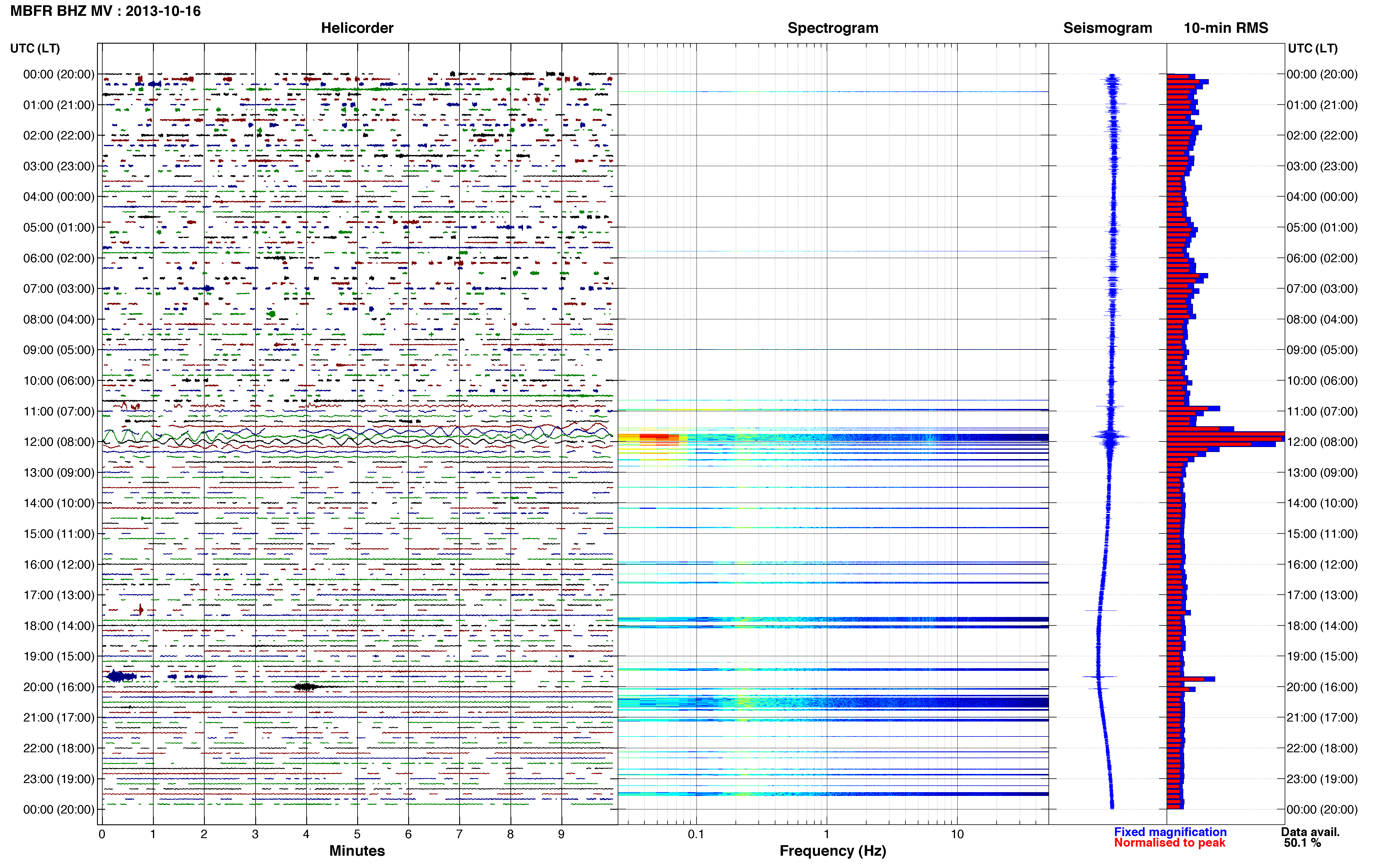Click left time label 00:00 (20:00) at top

[x=59, y=74]
